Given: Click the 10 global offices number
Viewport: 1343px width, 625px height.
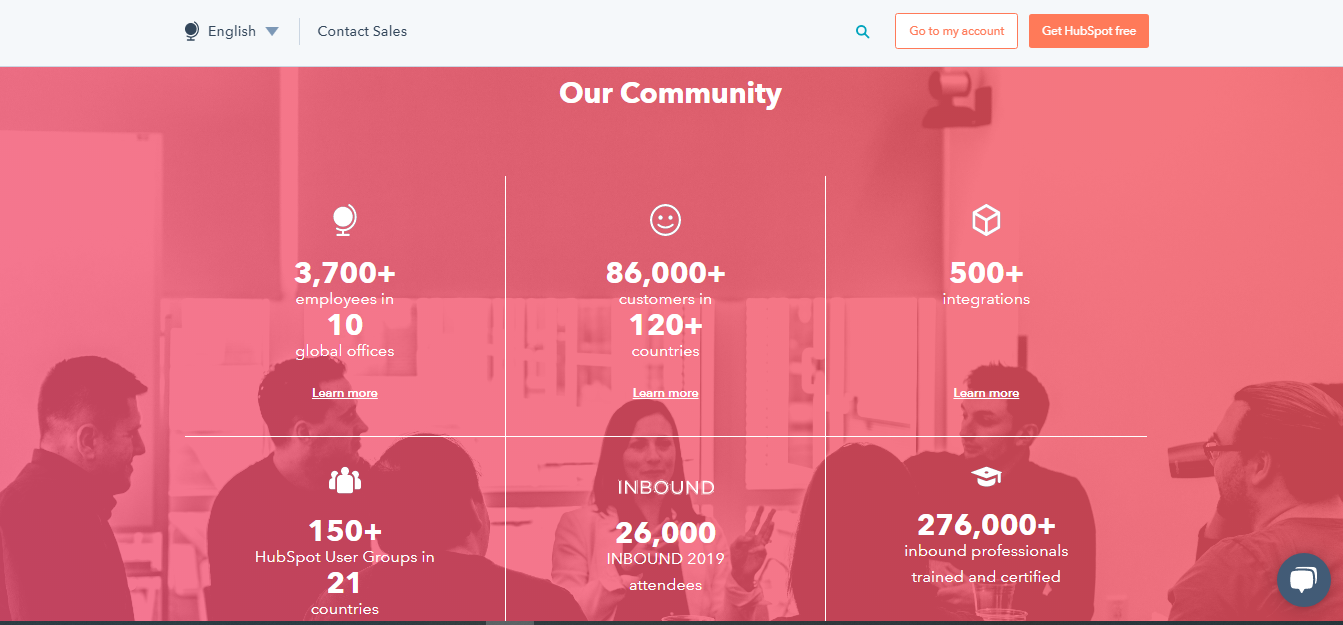Looking at the screenshot, I should click(x=345, y=325).
